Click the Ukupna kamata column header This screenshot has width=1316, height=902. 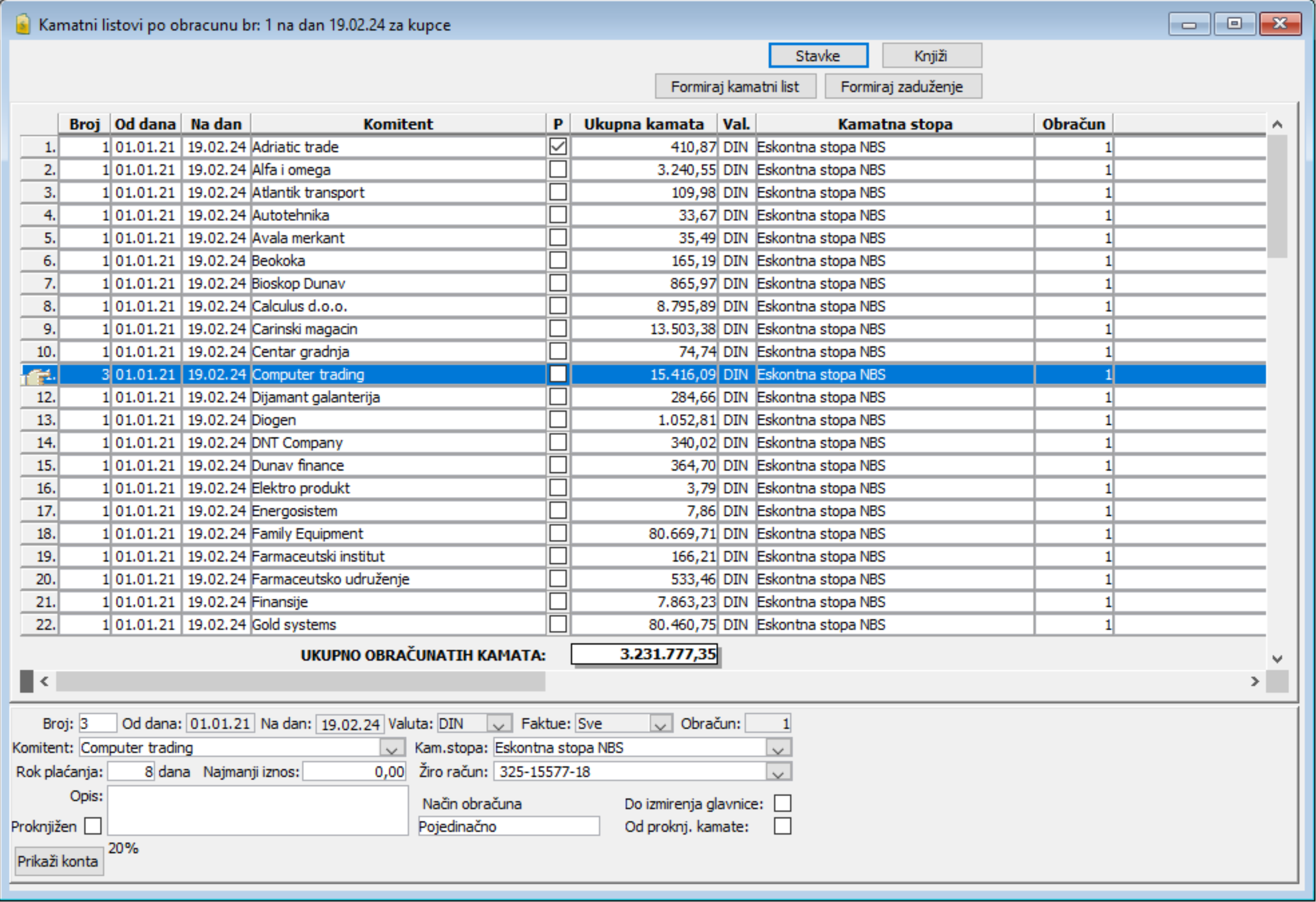tap(644, 124)
